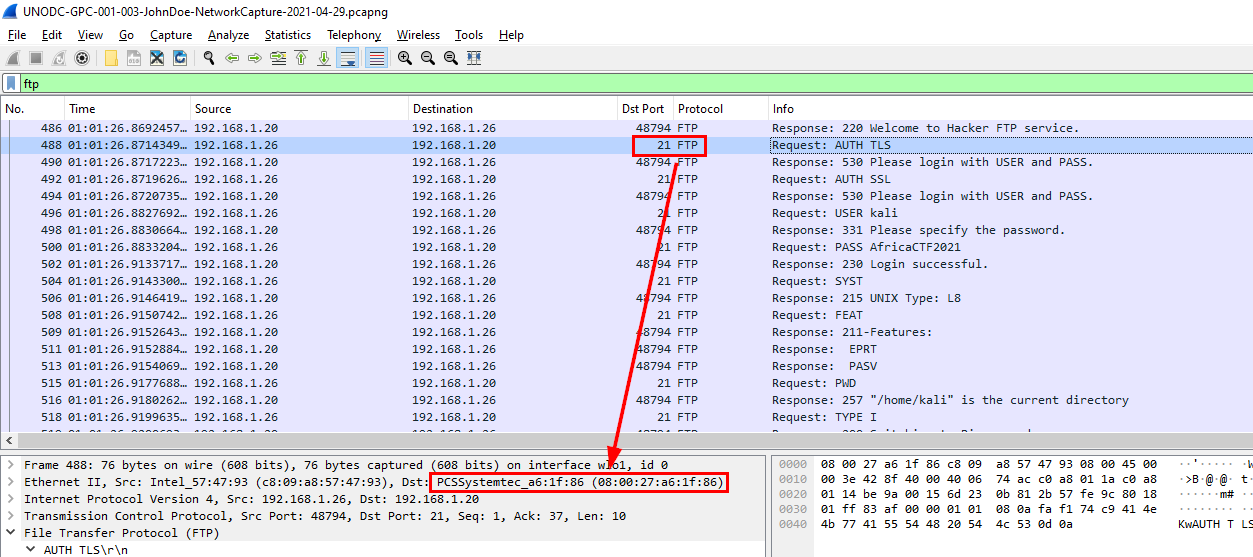
Task: Open the Analyze menu
Action: (x=228, y=35)
